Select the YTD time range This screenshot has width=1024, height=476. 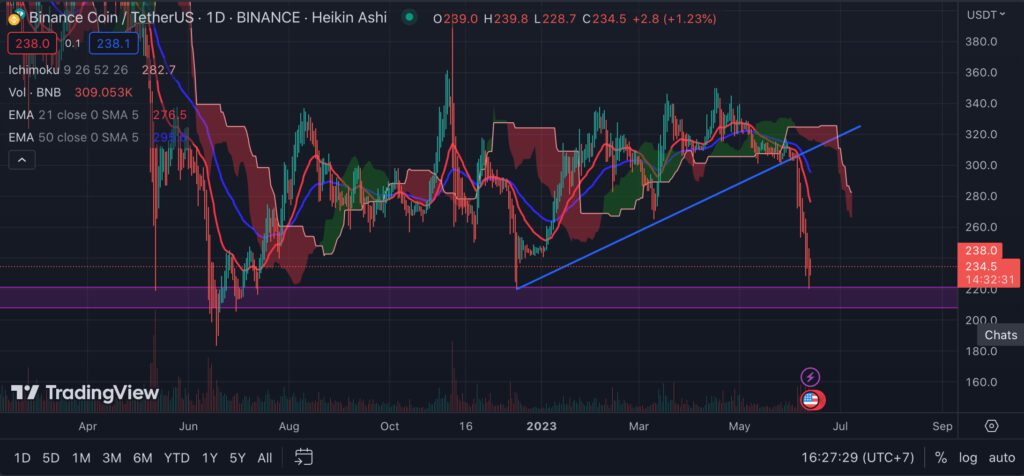(x=176, y=458)
